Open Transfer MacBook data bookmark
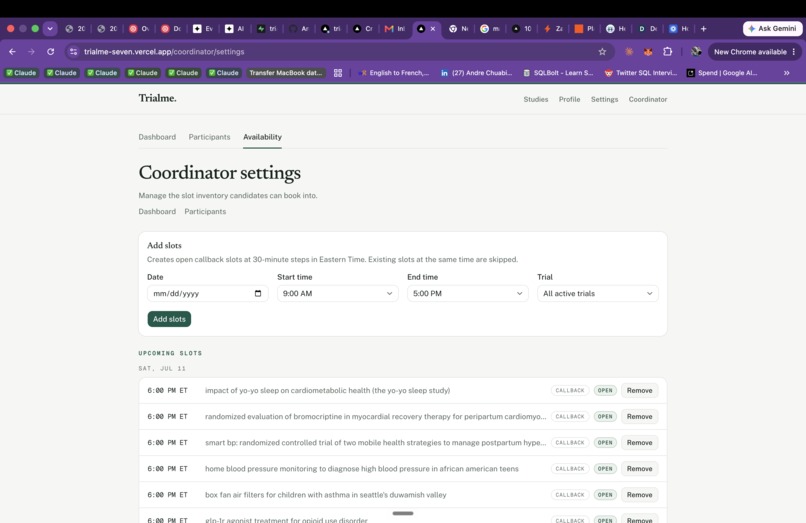The width and height of the screenshot is (806, 523). click(x=286, y=73)
